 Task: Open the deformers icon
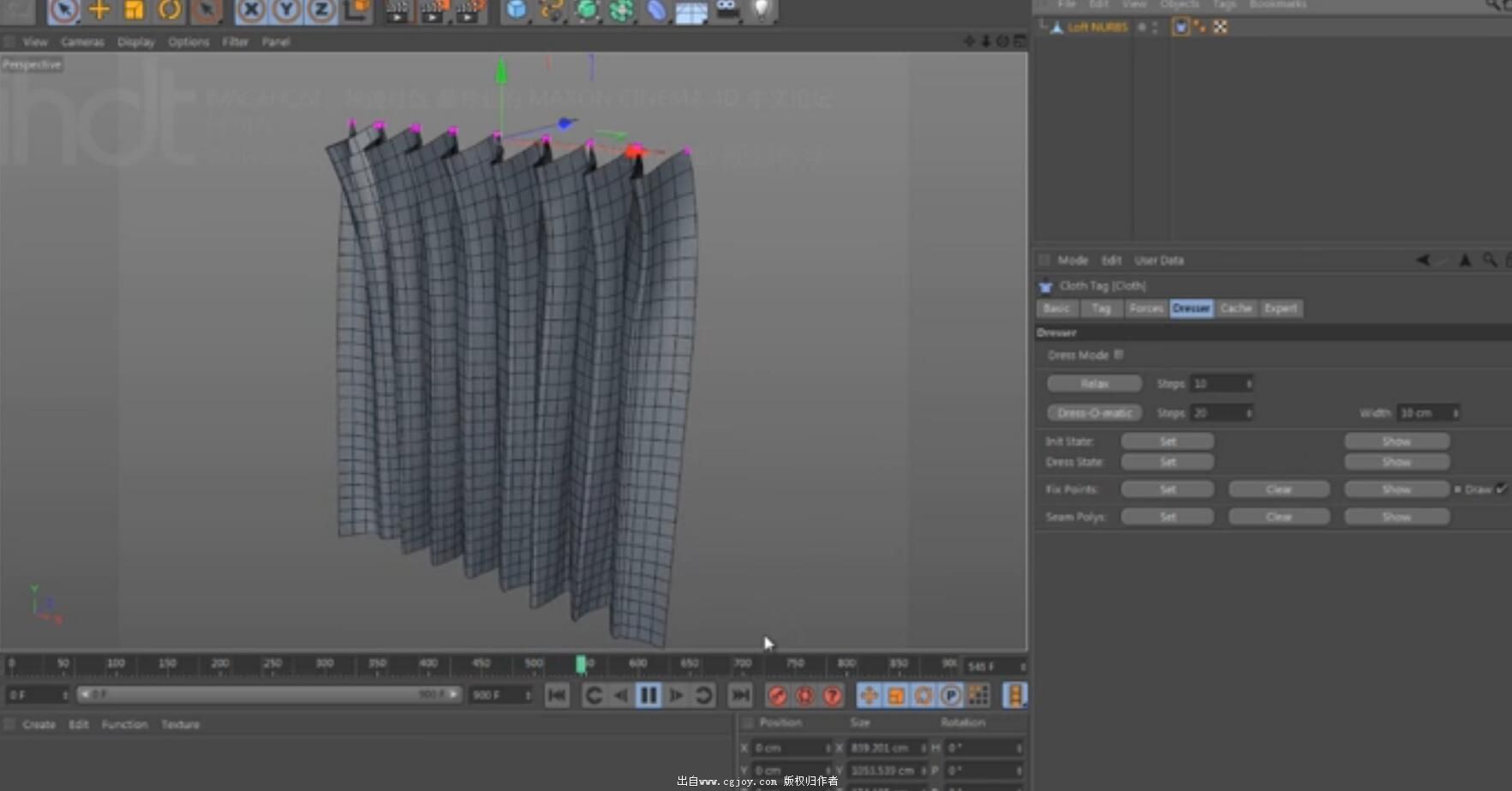pyautogui.click(x=656, y=9)
